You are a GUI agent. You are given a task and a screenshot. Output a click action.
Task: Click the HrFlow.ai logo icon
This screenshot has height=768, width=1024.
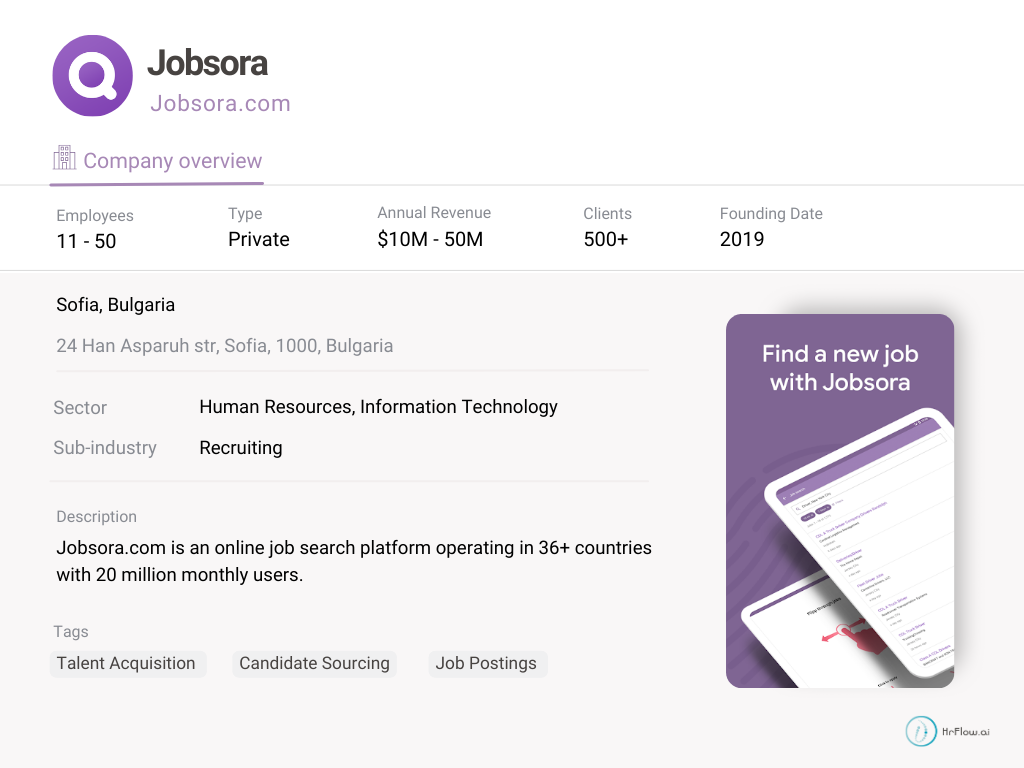tap(921, 731)
